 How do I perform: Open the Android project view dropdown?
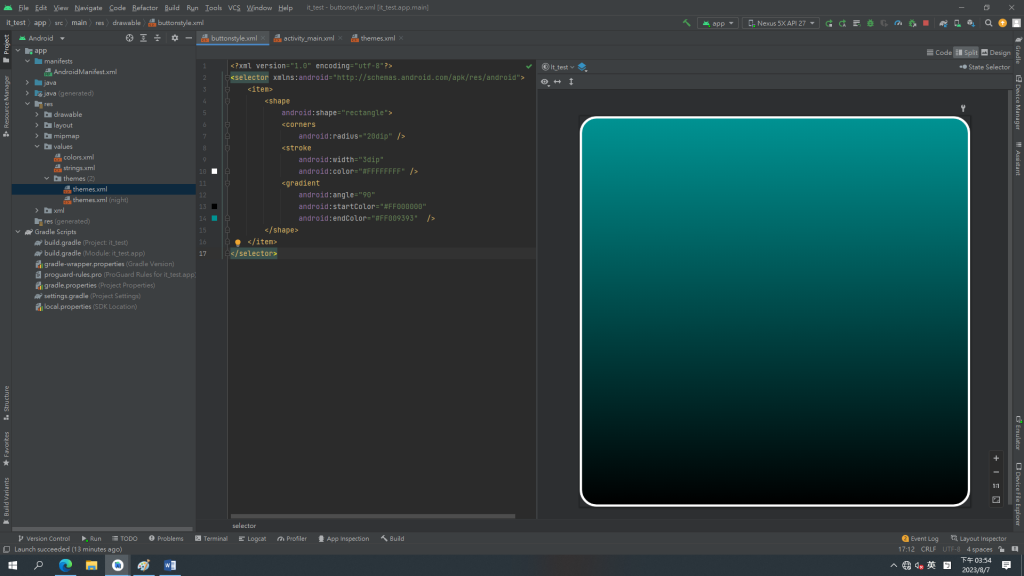(42, 38)
